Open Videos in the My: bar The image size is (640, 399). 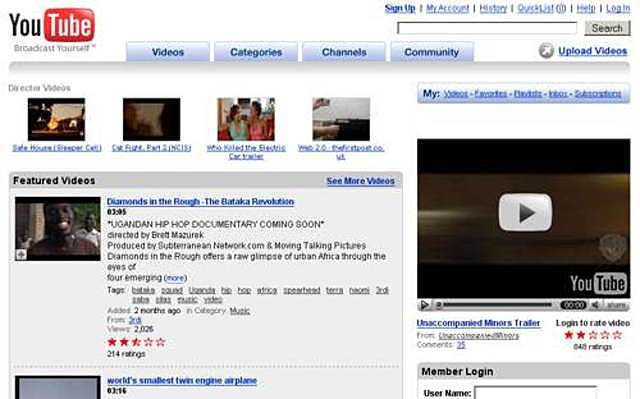pyautogui.click(x=456, y=94)
